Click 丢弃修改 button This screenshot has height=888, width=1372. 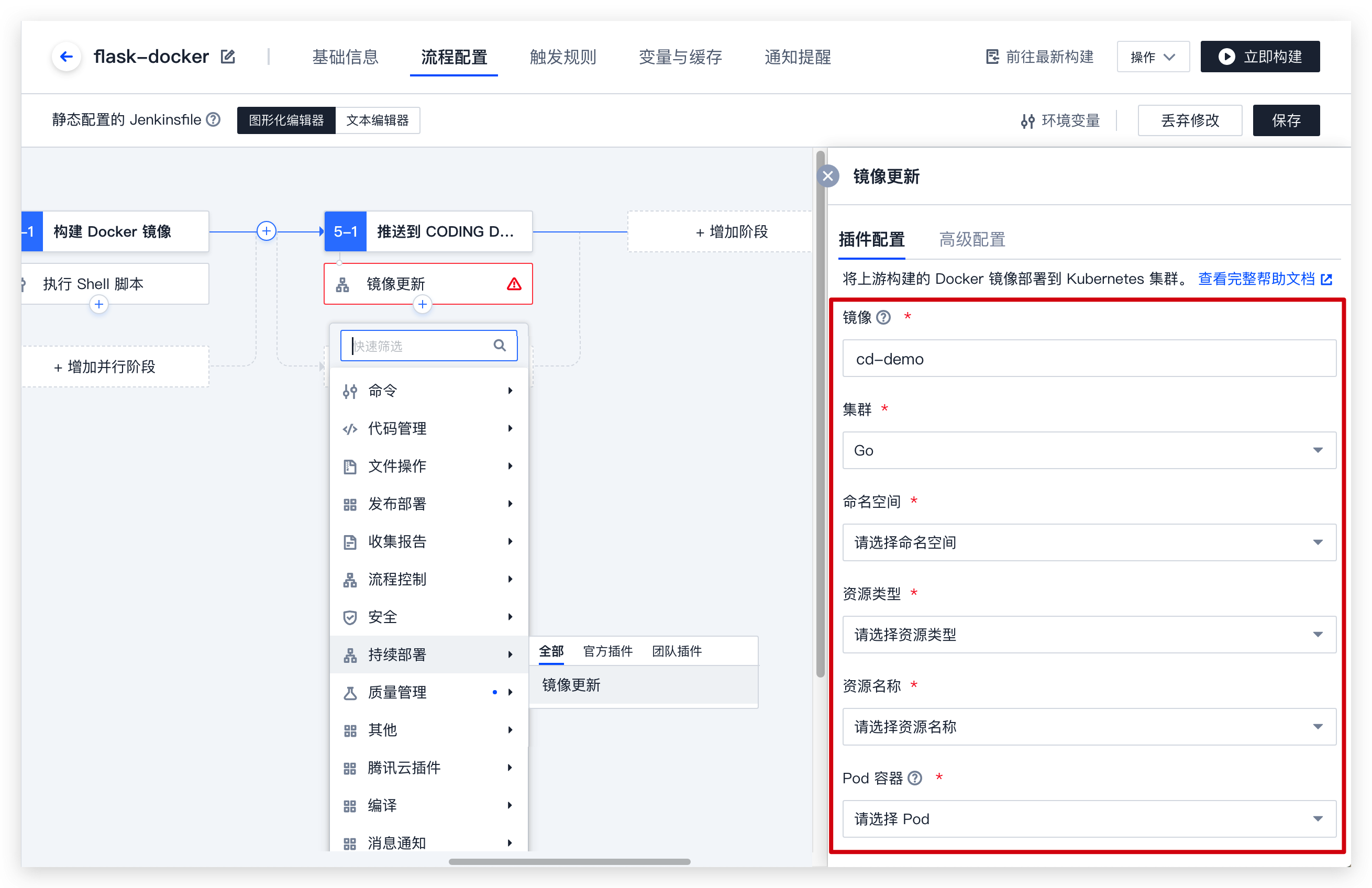pyautogui.click(x=1189, y=120)
